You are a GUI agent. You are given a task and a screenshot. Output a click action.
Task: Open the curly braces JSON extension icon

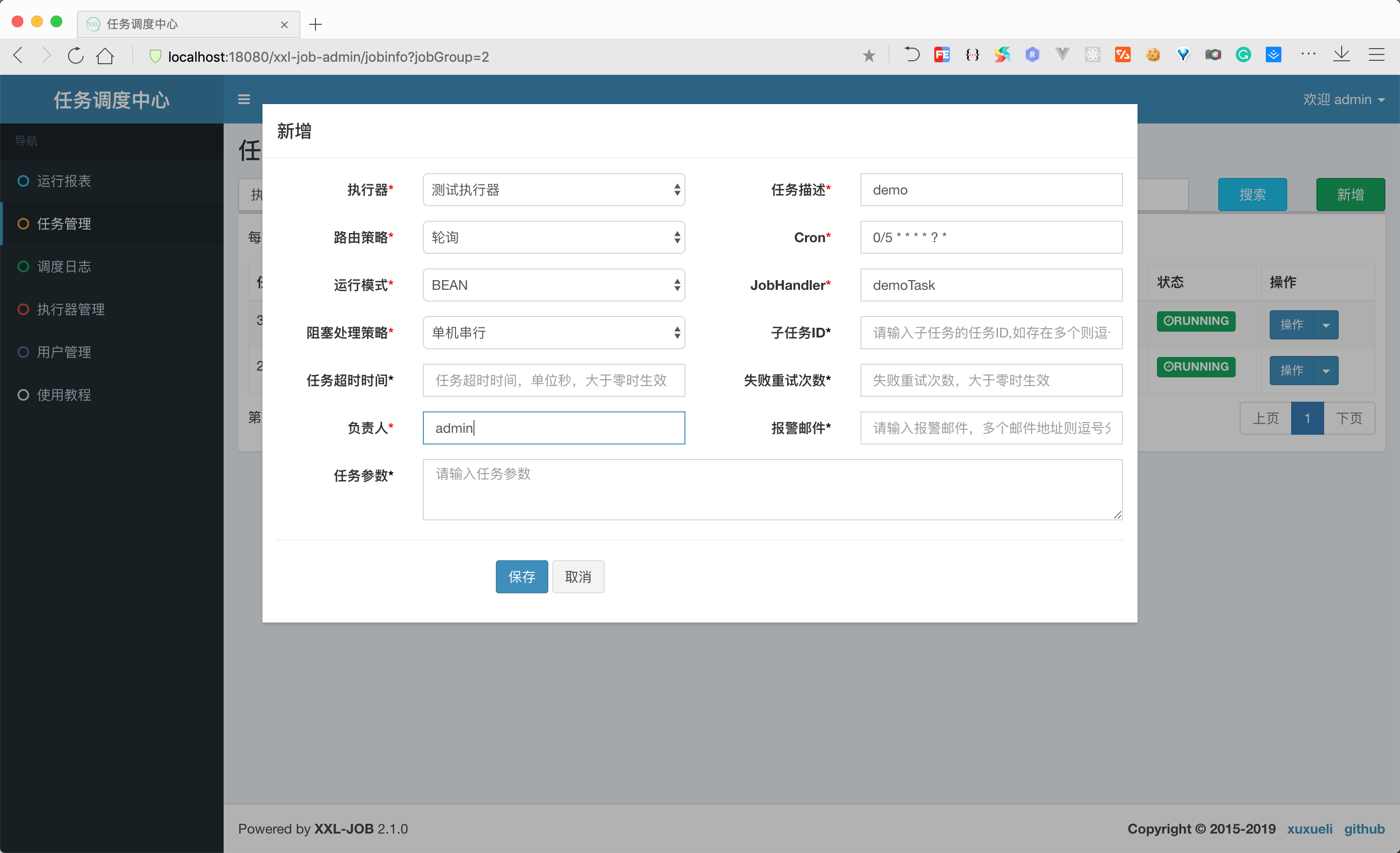[x=972, y=54]
